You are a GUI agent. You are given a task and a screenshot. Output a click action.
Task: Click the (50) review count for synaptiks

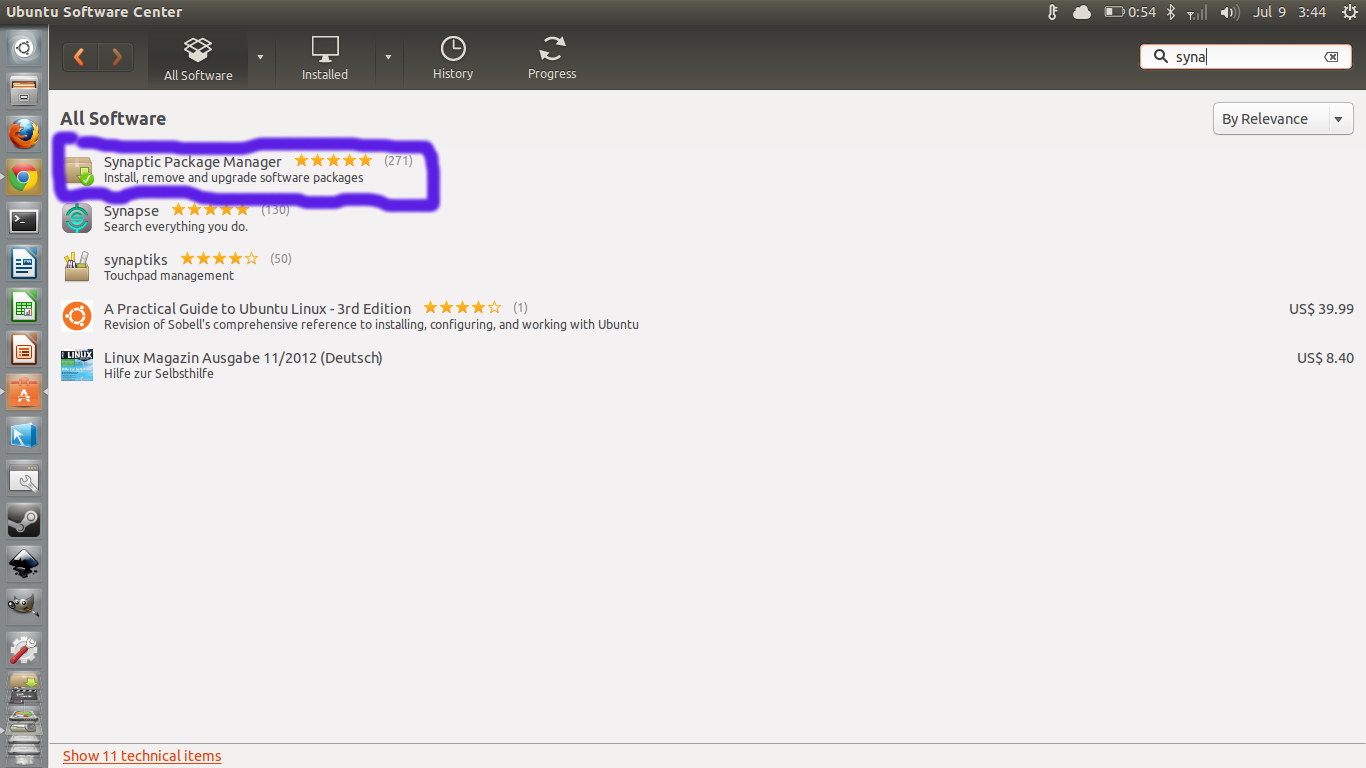point(281,259)
